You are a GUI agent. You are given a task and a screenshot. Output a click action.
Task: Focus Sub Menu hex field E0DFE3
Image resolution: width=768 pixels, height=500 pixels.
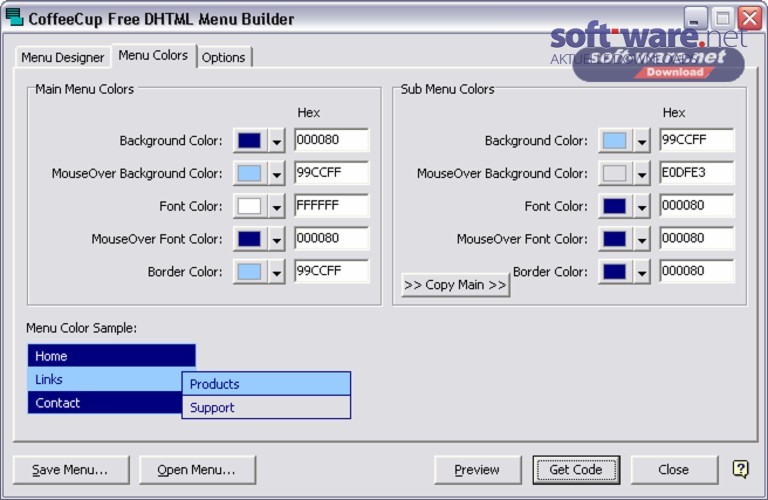(x=696, y=173)
